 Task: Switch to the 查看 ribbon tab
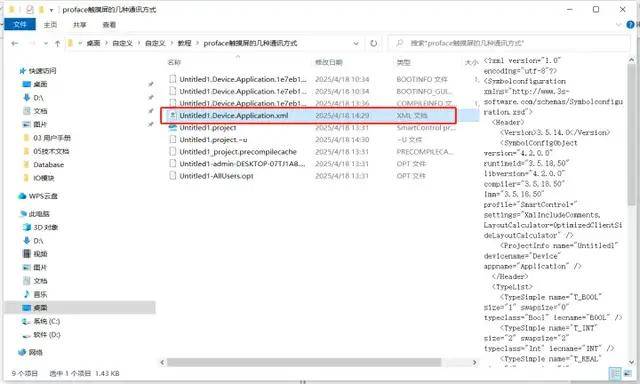click(x=109, y=25)
